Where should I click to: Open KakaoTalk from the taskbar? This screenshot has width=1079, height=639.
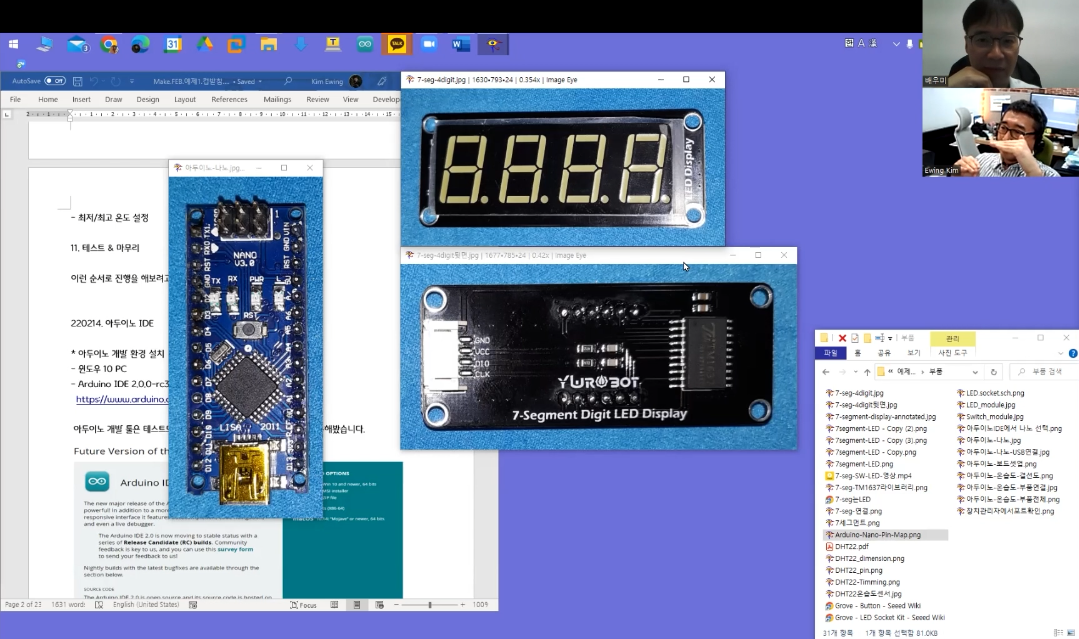click(397, 45)
